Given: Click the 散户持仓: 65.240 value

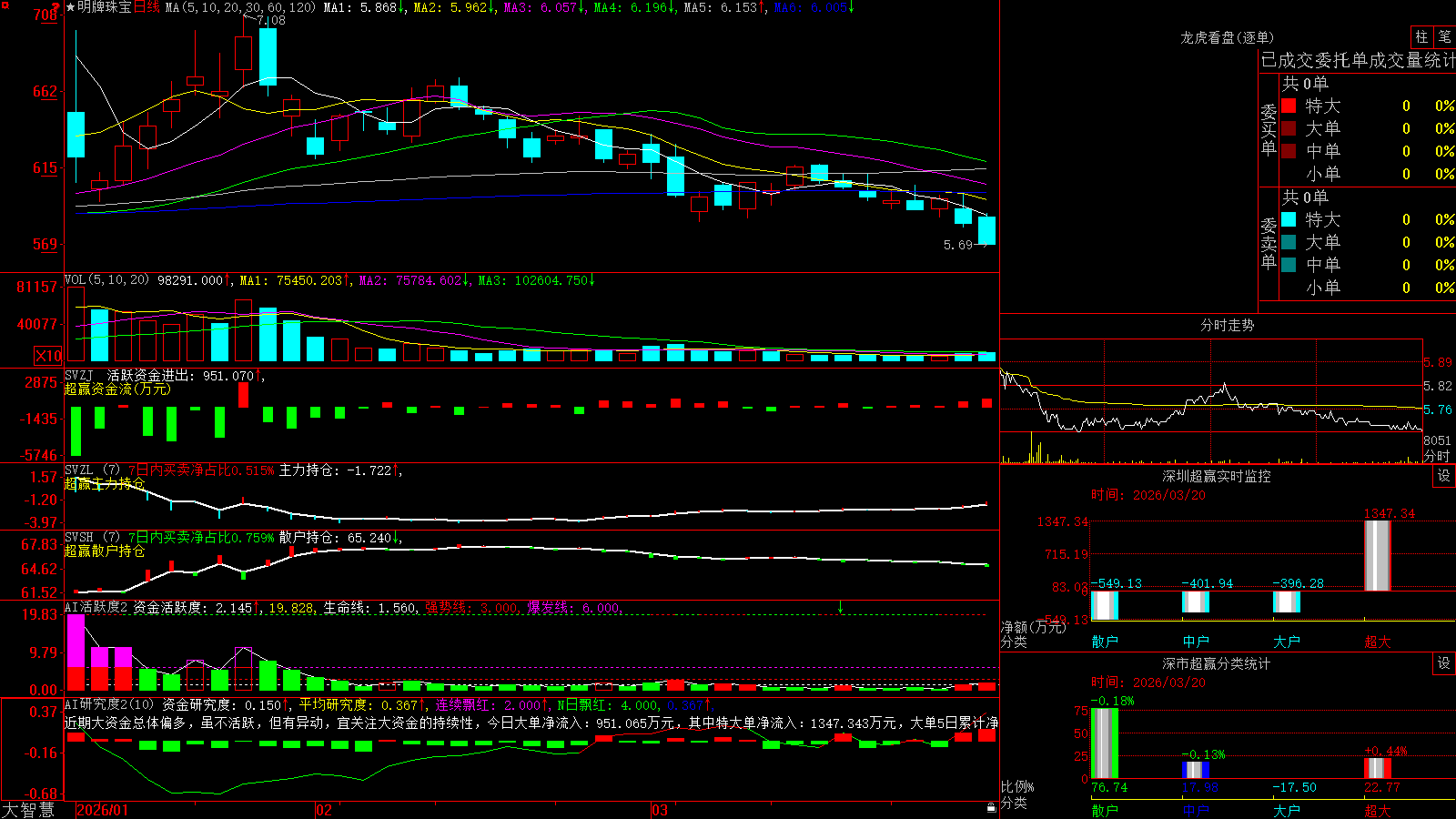Looking at the screenshot, I should pyautogui.click(x=338, y=538).
